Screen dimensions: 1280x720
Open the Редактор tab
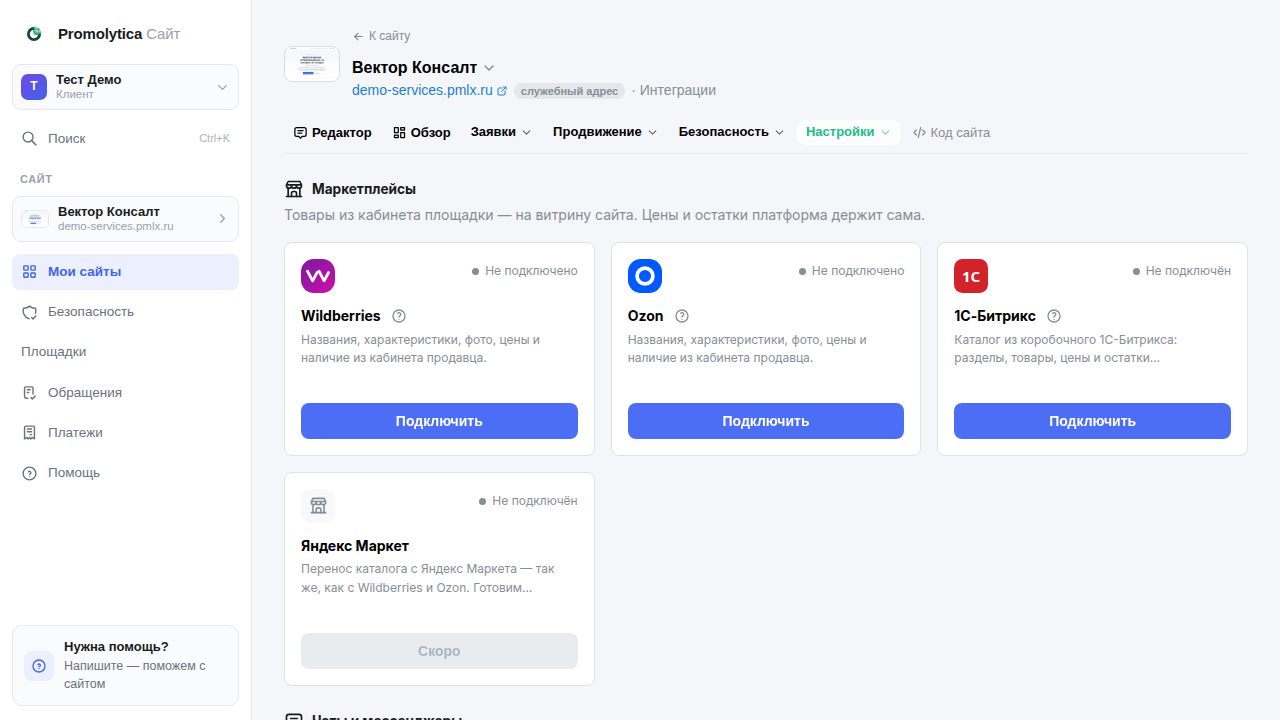pos(332,133)
